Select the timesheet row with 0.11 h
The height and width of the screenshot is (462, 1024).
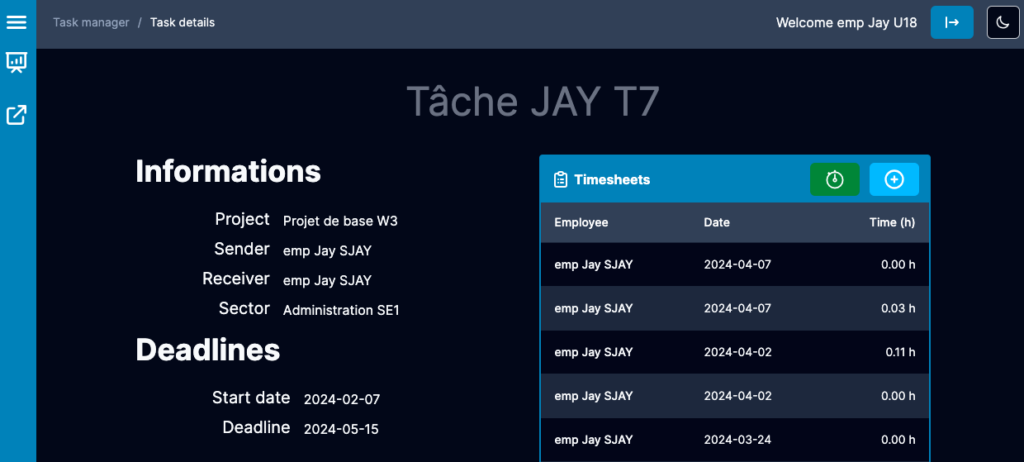pyautogui.click(x=734, y=352)
